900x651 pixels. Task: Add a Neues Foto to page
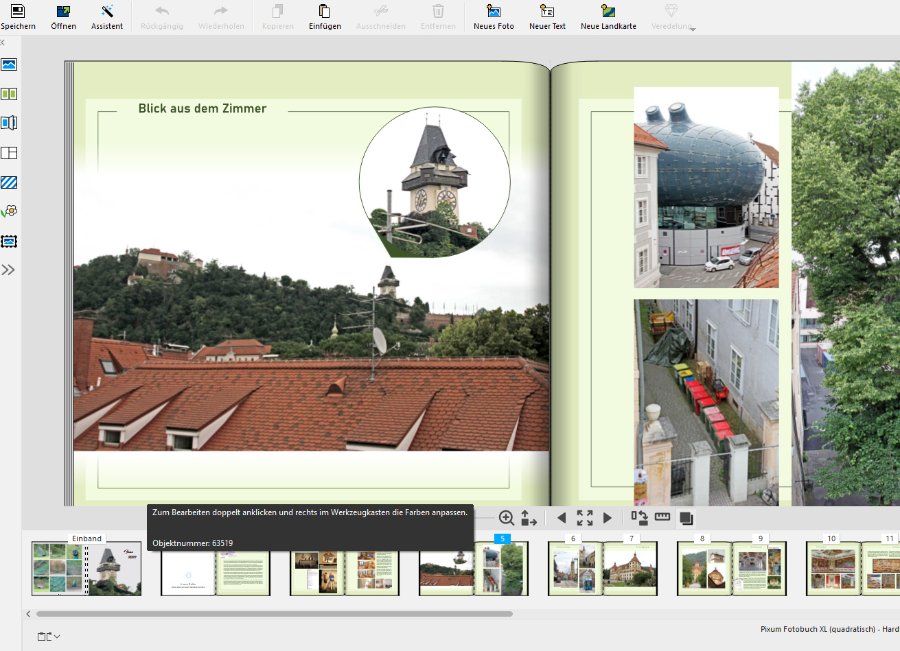pos(493,11)
